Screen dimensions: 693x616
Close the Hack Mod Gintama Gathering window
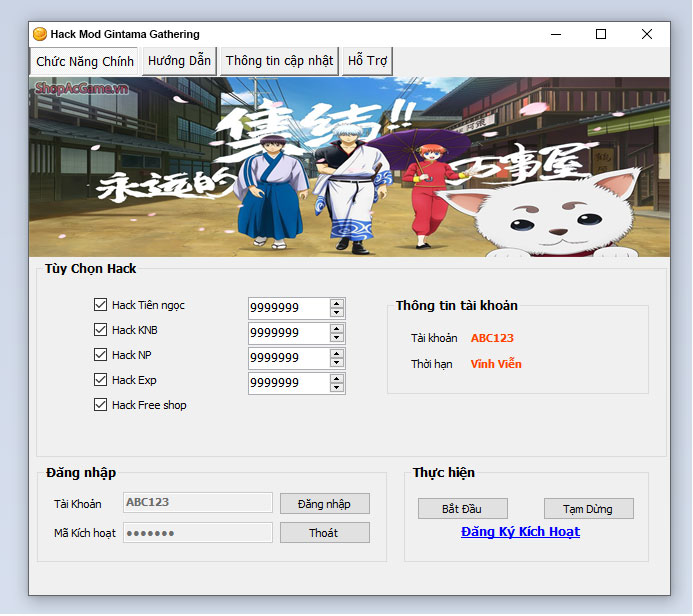[x=647, y=34]
